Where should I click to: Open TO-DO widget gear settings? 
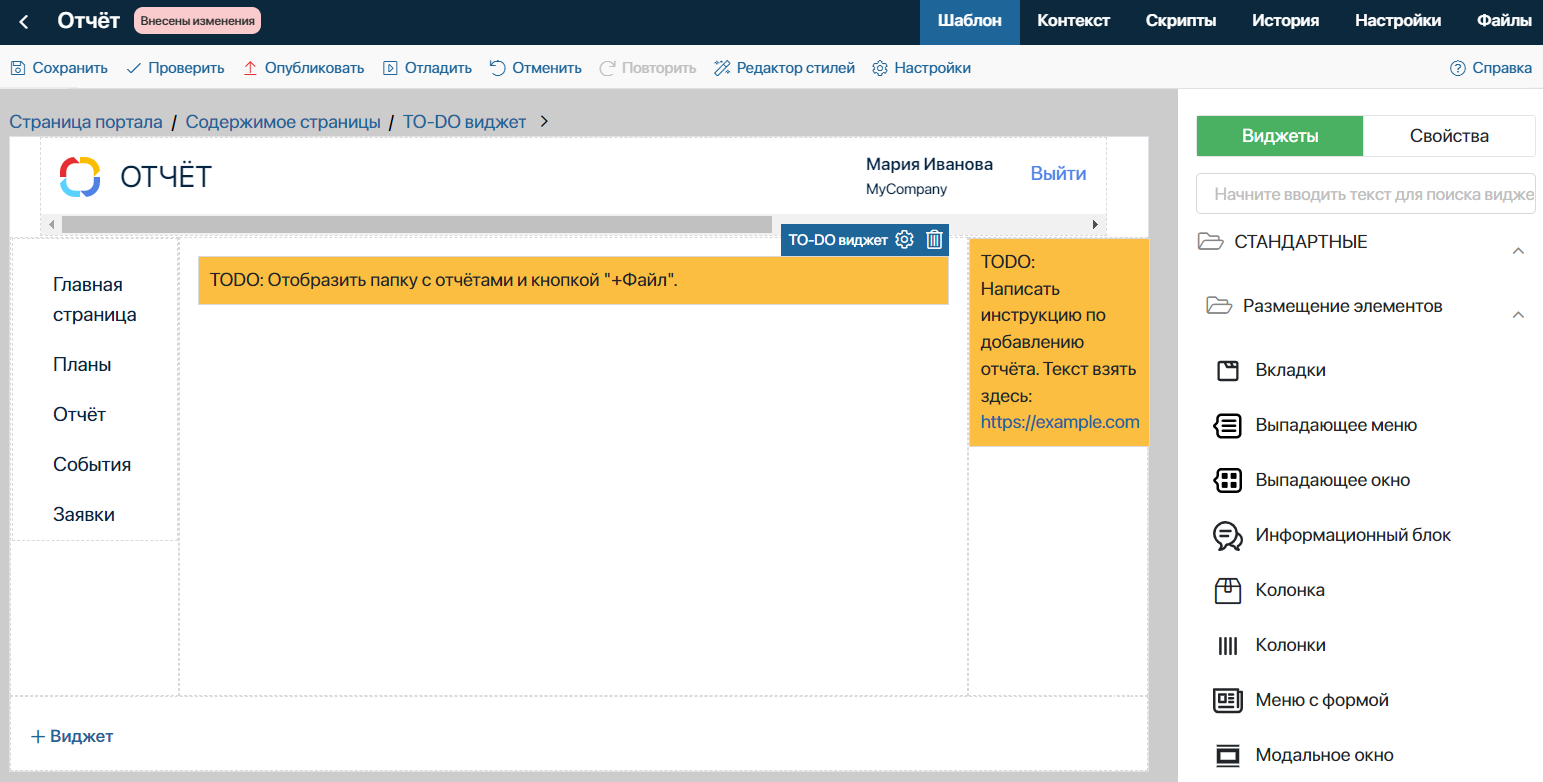904,239
